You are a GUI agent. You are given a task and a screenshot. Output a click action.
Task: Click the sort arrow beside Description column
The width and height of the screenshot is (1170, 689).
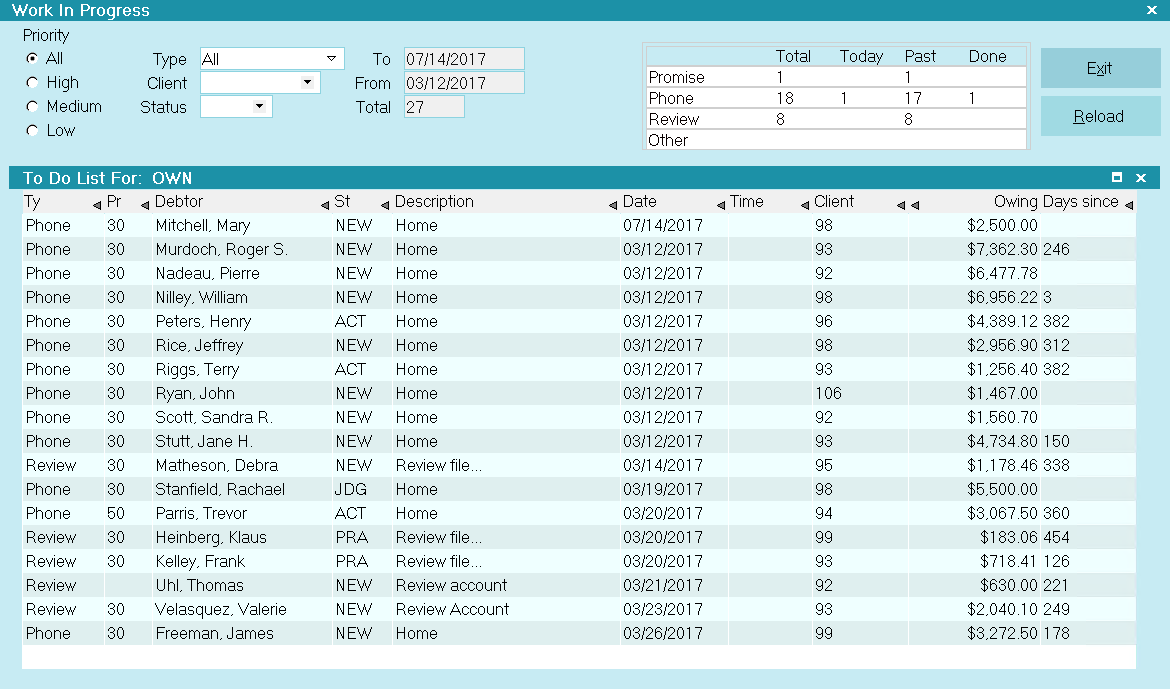(613, 205)
